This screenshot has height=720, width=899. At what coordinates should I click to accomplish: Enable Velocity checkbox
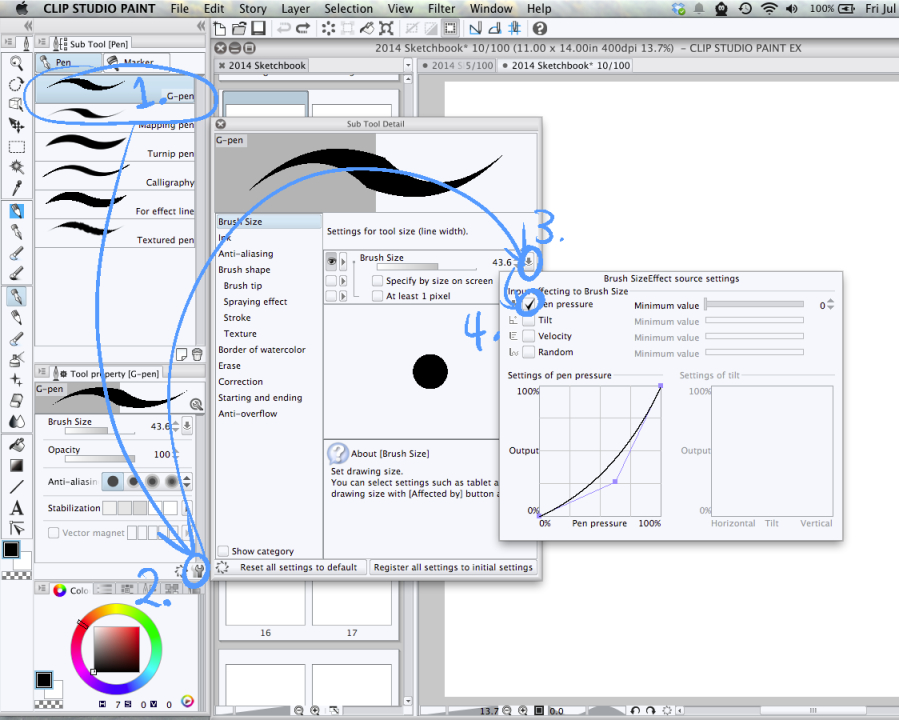529,336
